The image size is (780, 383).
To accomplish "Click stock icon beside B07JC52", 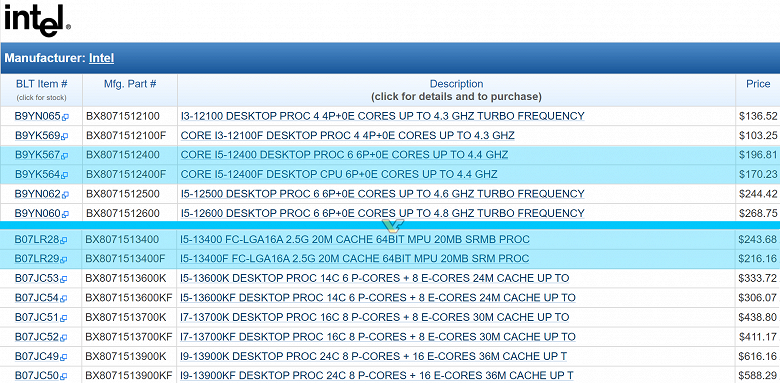I will (x=64, y=338).
